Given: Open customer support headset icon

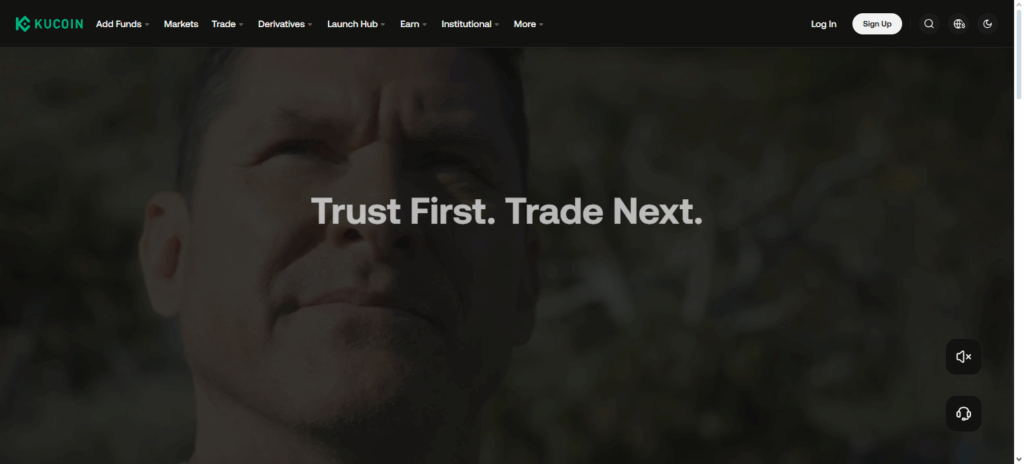Looking at the screenshot, I should [x=963, y=414].
